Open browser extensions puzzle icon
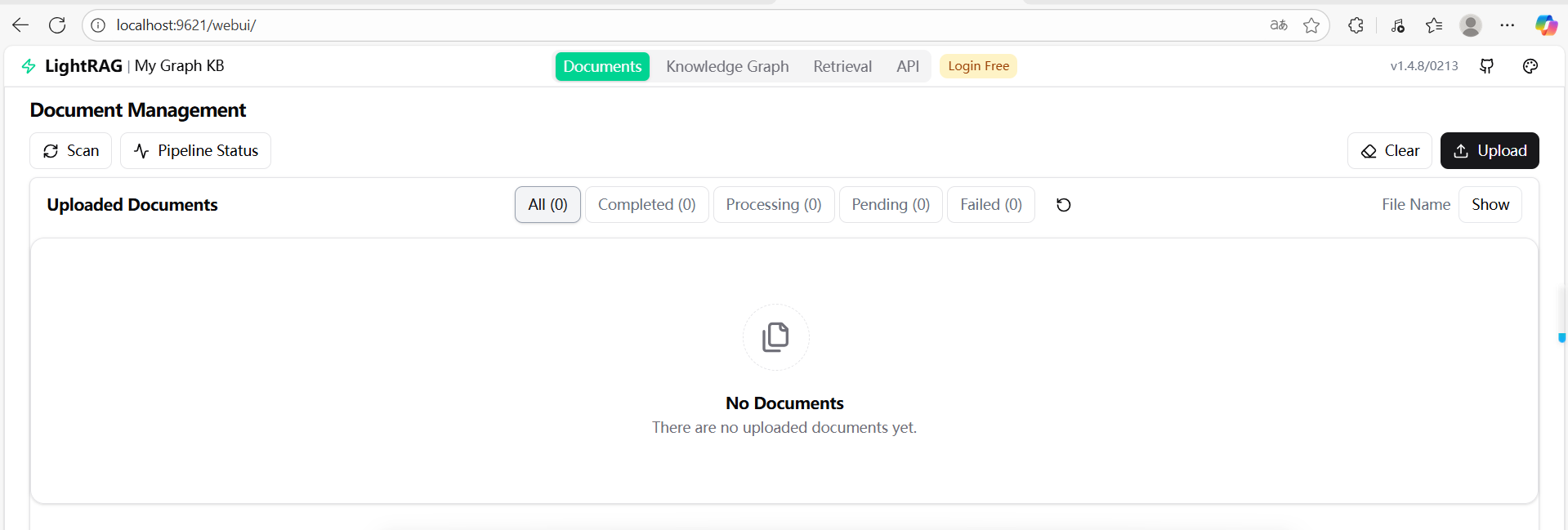This screenshot has height=530, width=1568. click(x=1356, y=25)
